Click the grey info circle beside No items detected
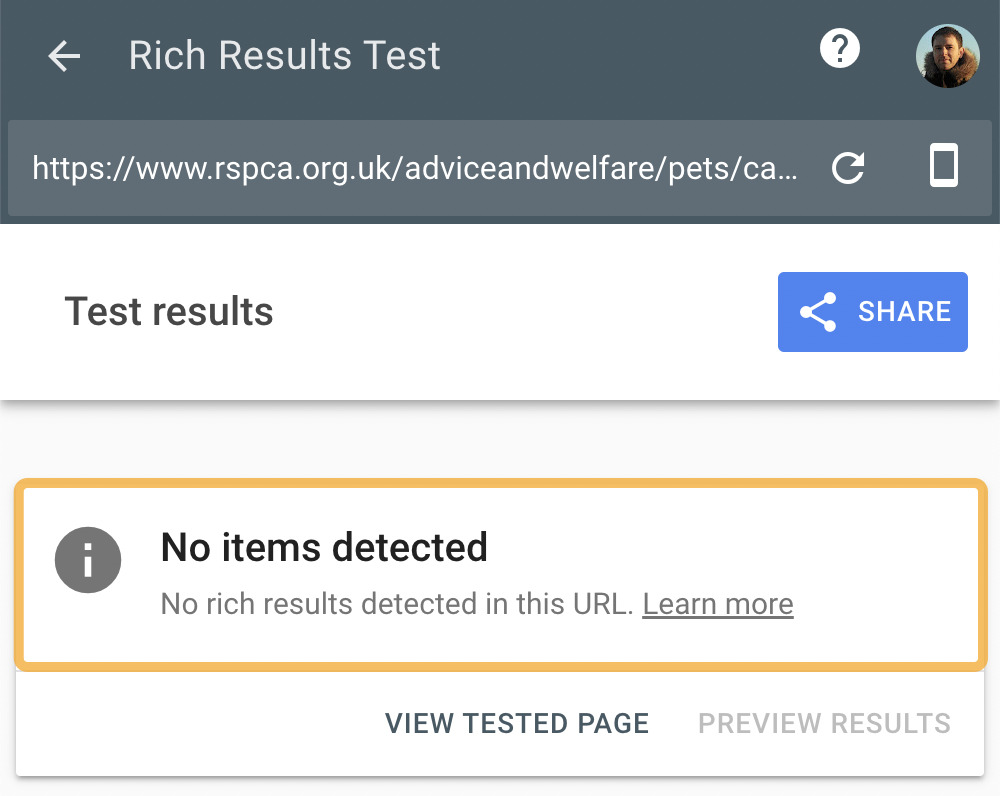The height and width of the screenshot is (796, 1000). pyautogui.click(x=87, y=560)
